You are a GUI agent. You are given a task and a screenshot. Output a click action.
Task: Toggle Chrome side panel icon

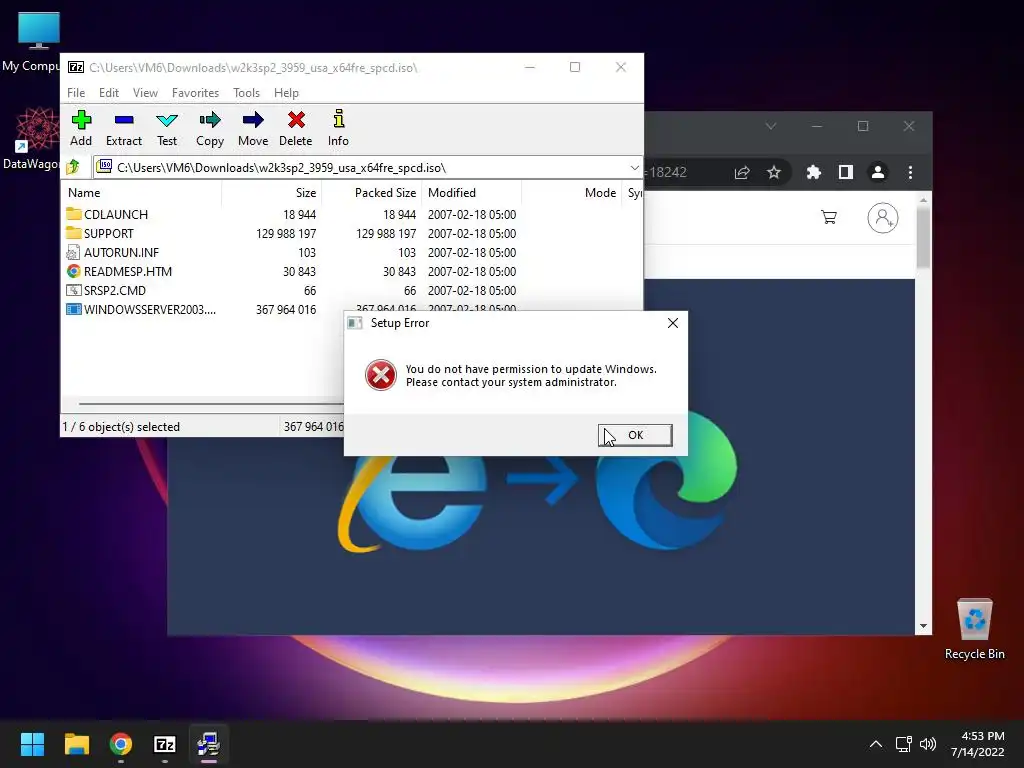click(x=846, y=172)
